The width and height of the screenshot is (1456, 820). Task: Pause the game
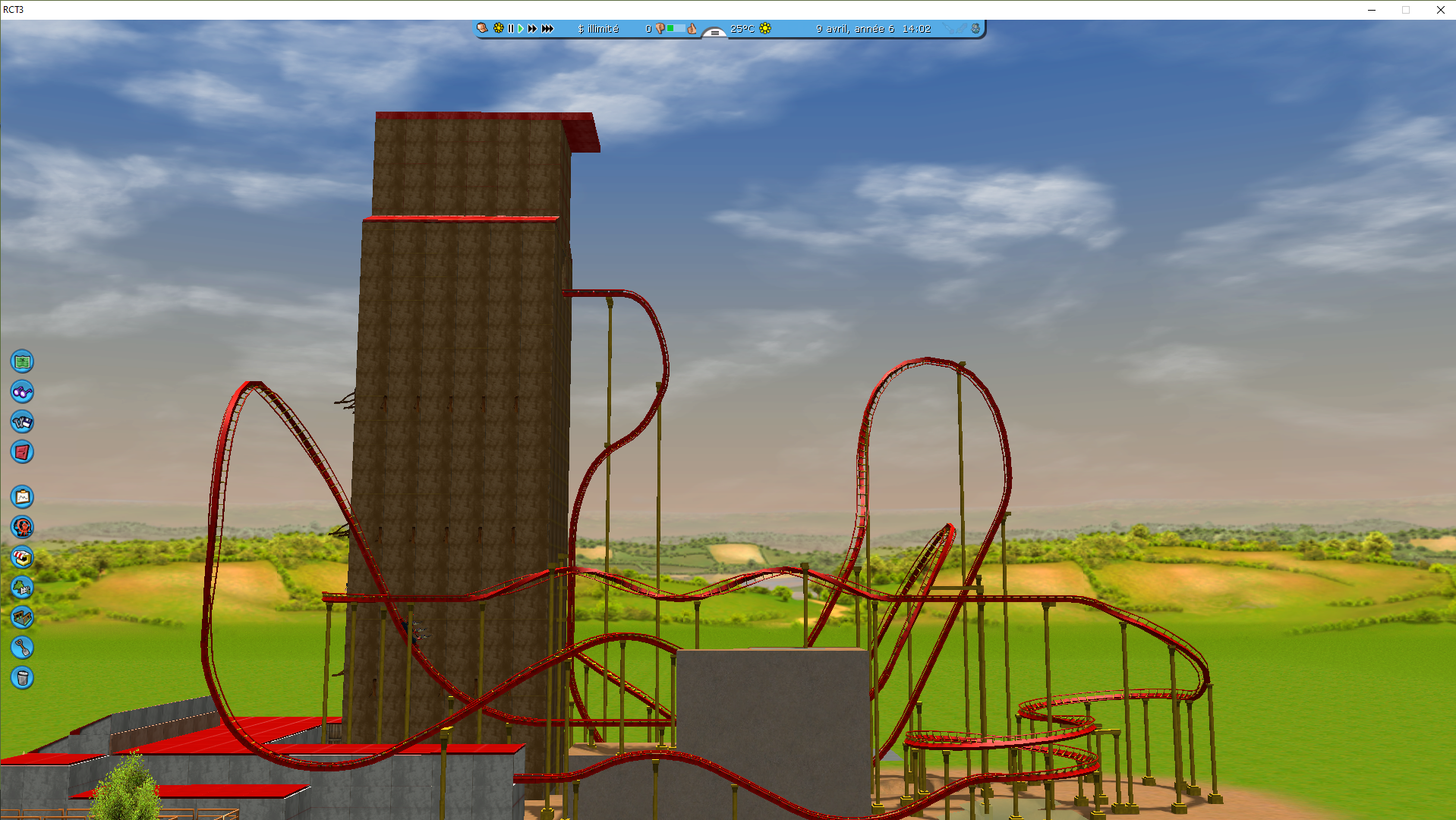point(511,28)
